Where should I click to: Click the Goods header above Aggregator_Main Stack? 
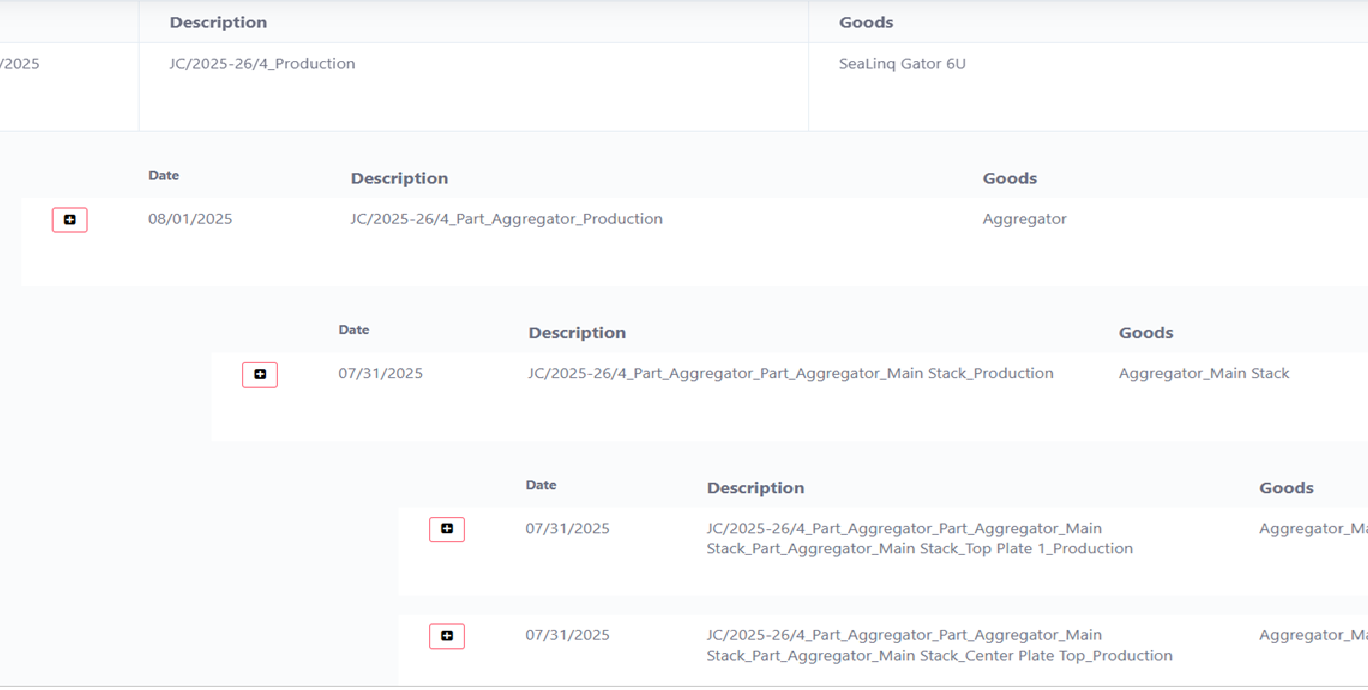coord(1145,333)
